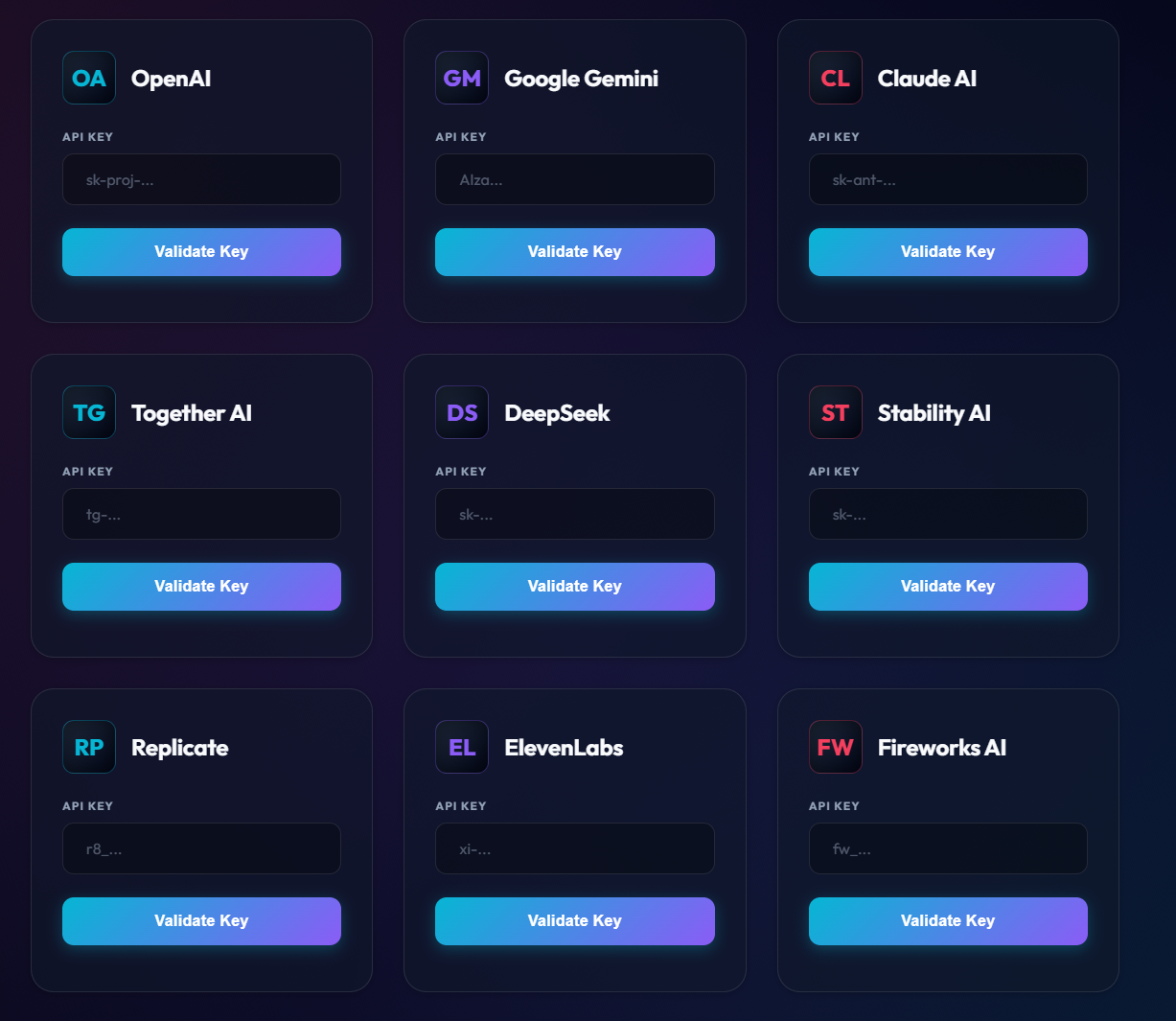The width and height of the screenshot is (1176, 1021).
Task: Focus the OpenAI API key field
Action: [x=201, y=179]
